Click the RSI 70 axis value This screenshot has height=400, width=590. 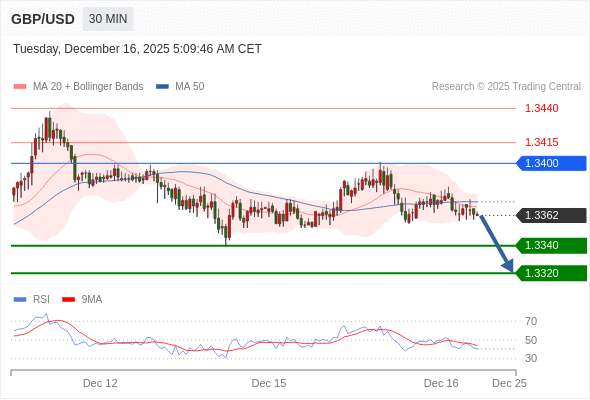[x=531, y=321]
